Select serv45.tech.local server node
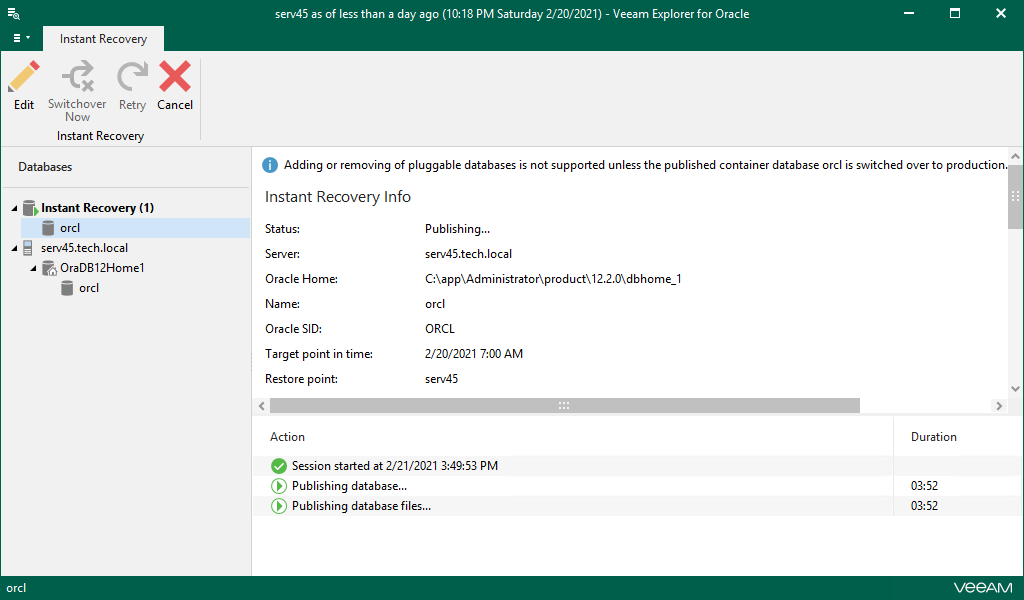This screenshot has width=1024, height=600. pyautogui.click(x=84, y=248)
